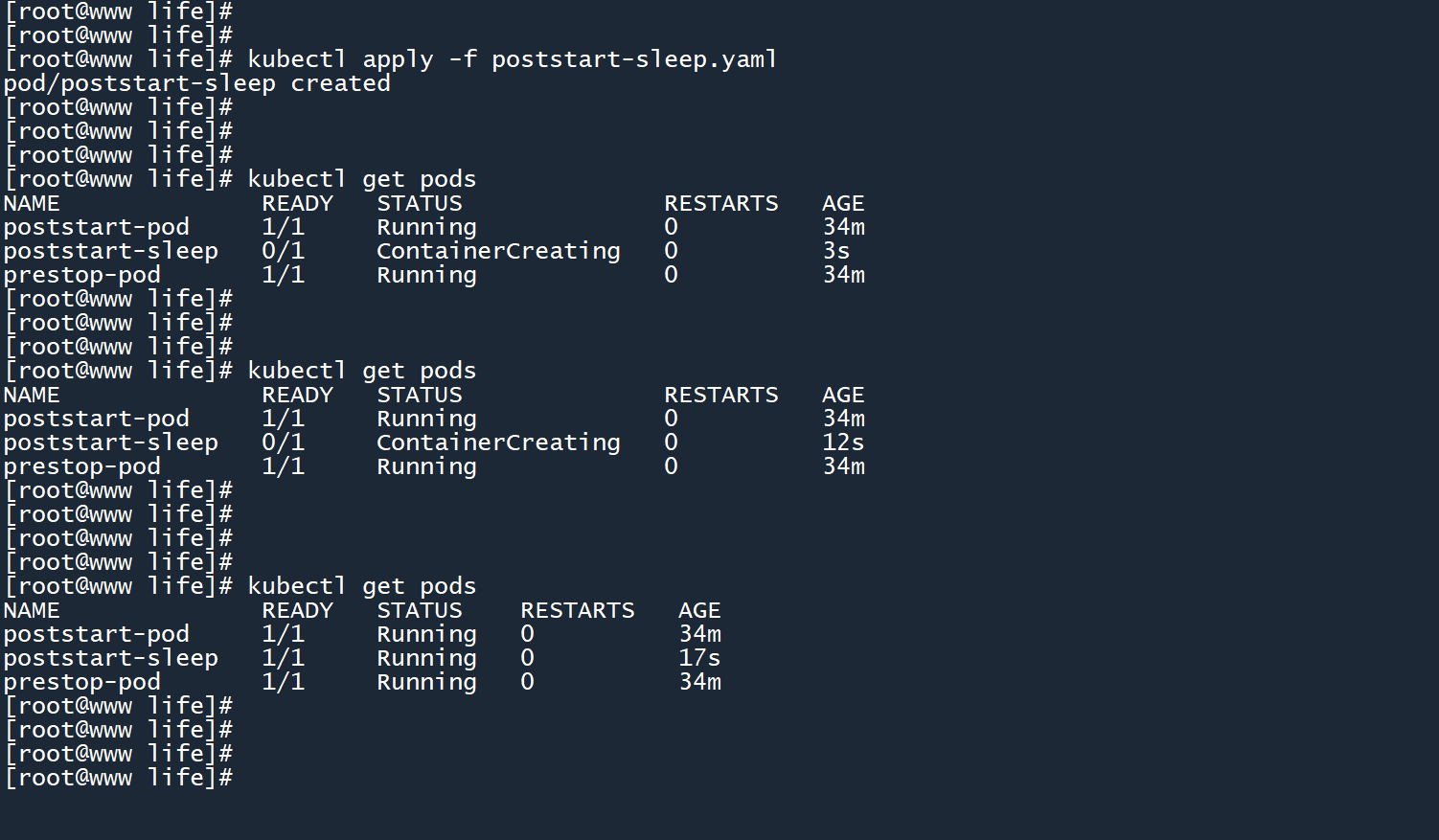Click the 12s age value
This screenshot has height=840, width=1439.
tap(843, 443)
